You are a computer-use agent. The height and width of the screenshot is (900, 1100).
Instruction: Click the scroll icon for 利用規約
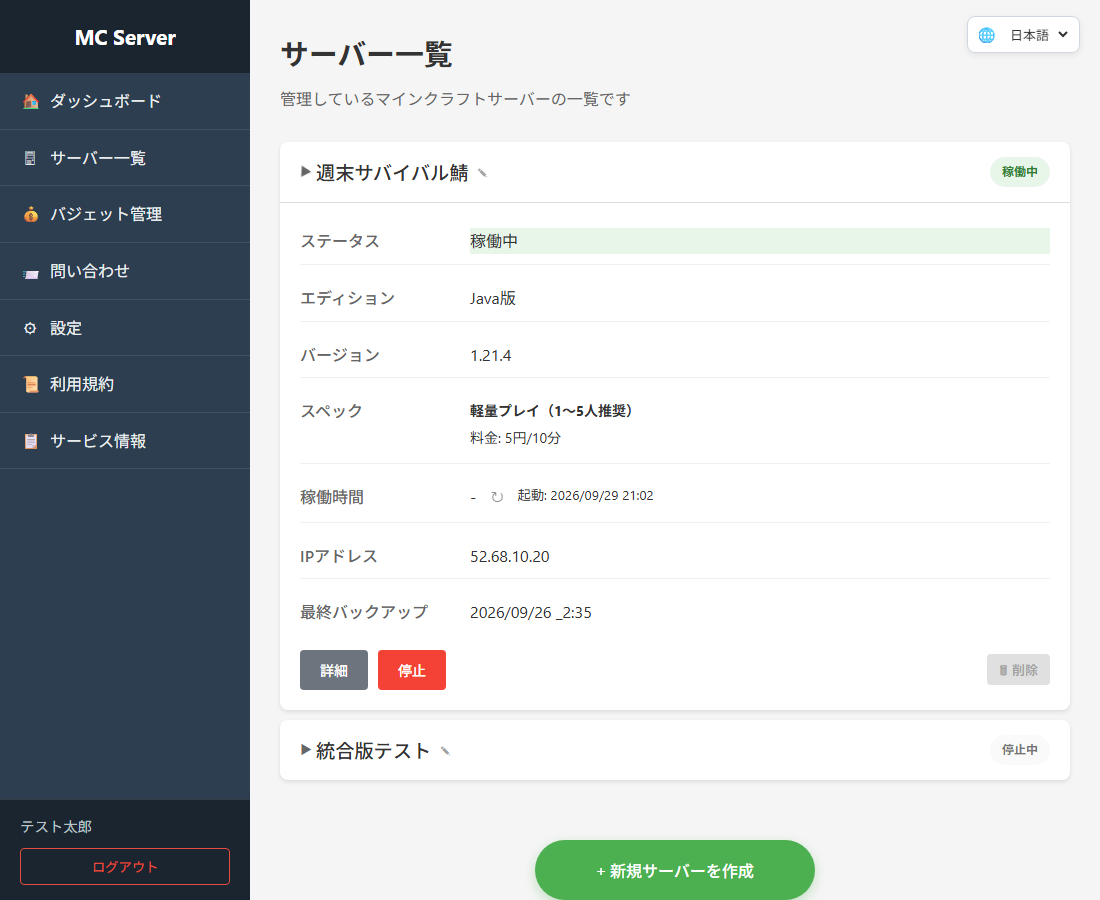(31, 384)
